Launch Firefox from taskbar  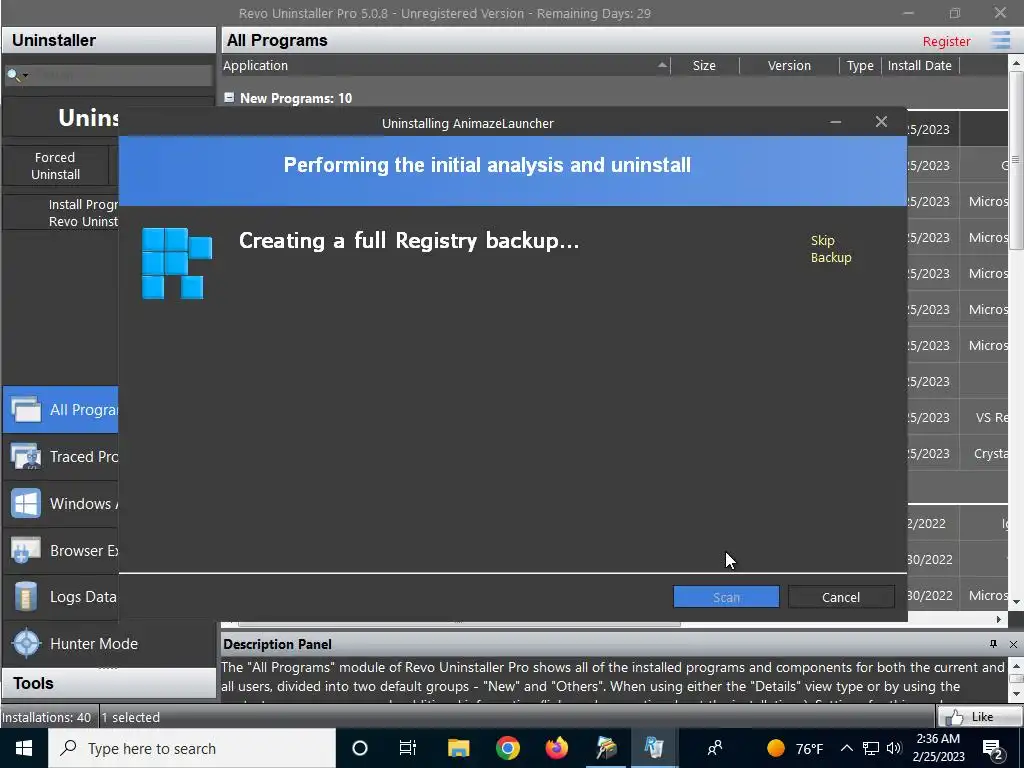(556, 748)
